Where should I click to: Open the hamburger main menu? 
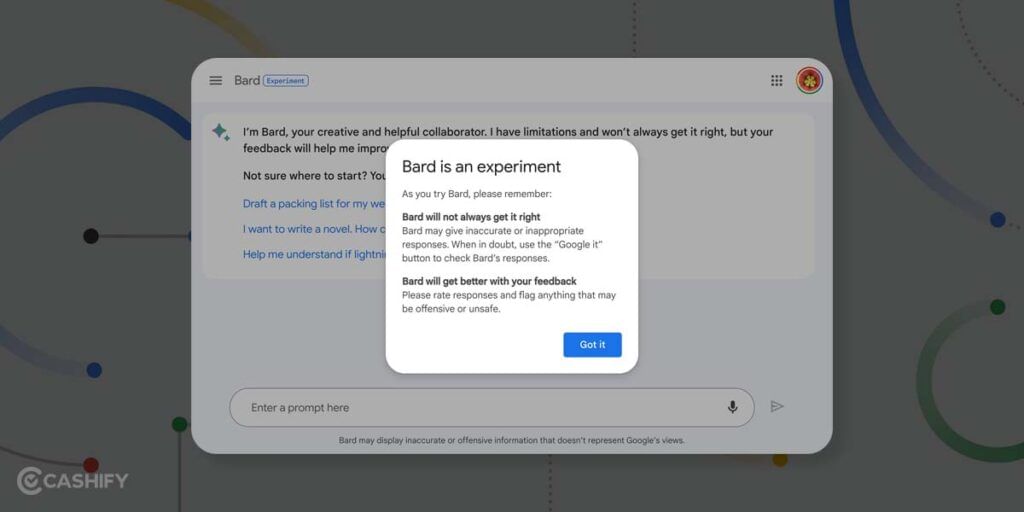216,80
